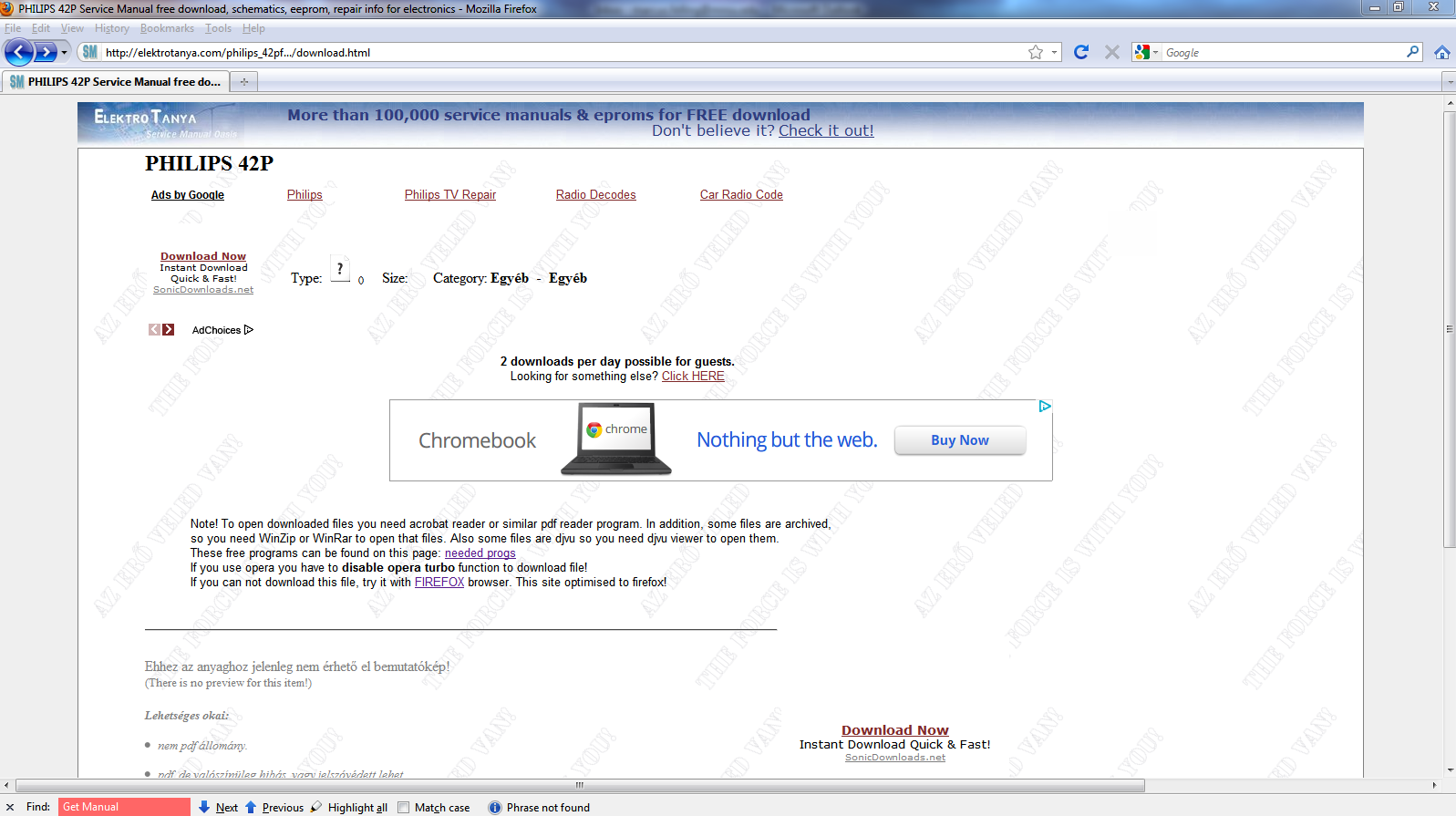Open the View menu
This screenshot has width=1456, height=816.
pos(72,28)
